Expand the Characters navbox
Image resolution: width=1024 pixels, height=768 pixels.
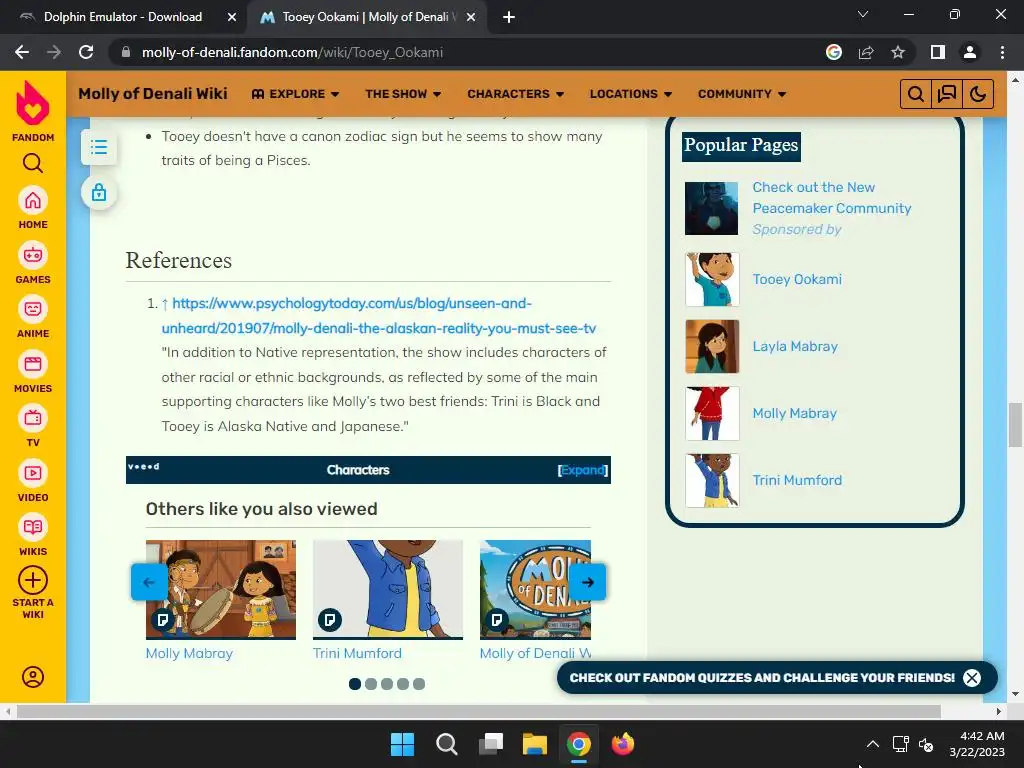[583, 470]
